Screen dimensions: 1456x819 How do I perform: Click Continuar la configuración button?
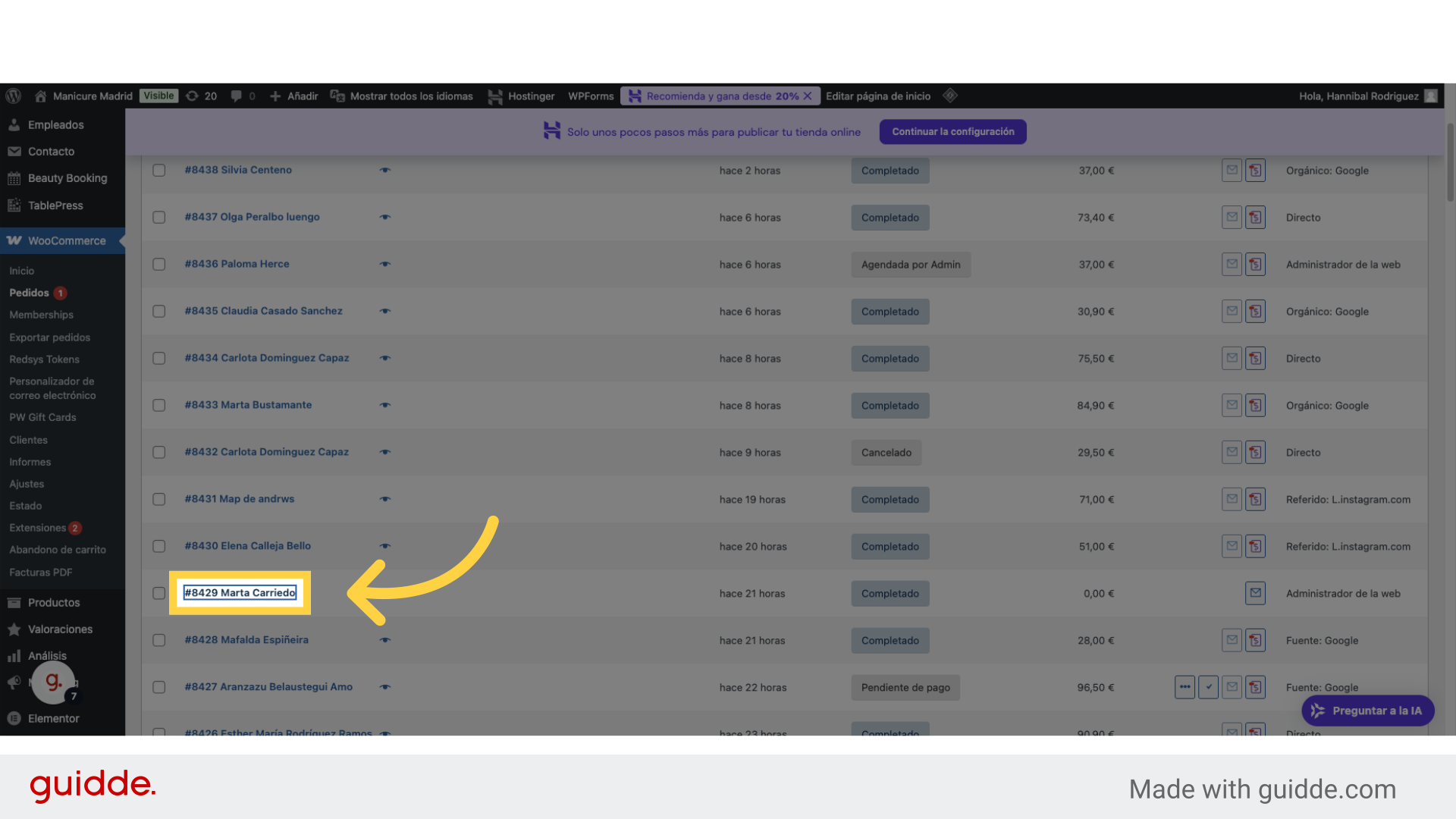coord(952,132)
